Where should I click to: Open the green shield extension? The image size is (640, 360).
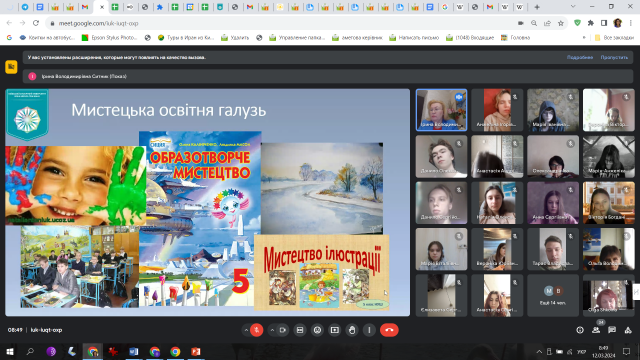[x=577, y=23]
